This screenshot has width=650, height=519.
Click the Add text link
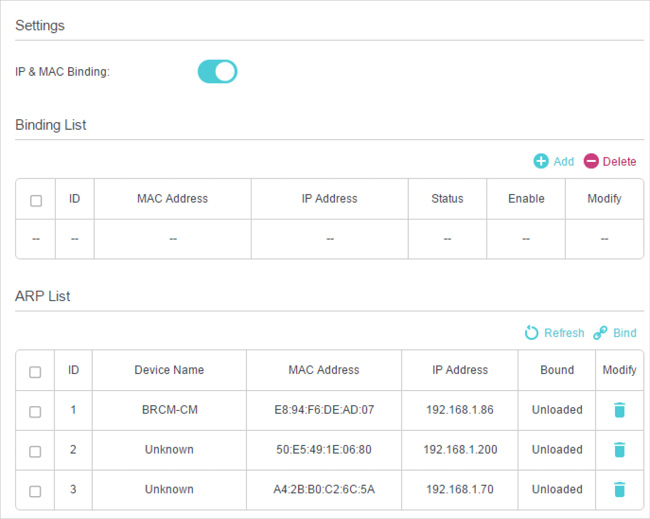564,161
